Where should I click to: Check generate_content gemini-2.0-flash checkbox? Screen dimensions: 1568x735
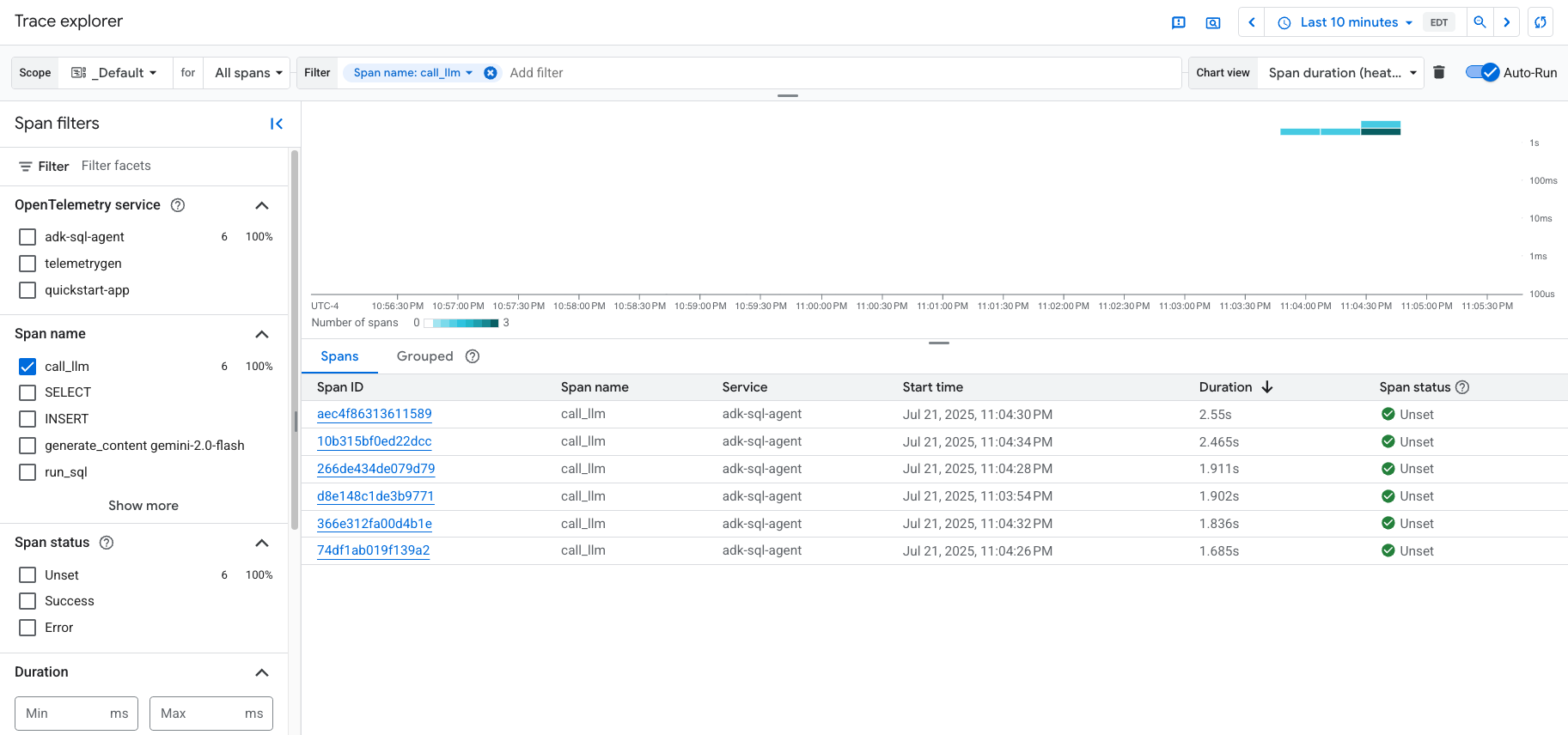[x=27, y=446]
